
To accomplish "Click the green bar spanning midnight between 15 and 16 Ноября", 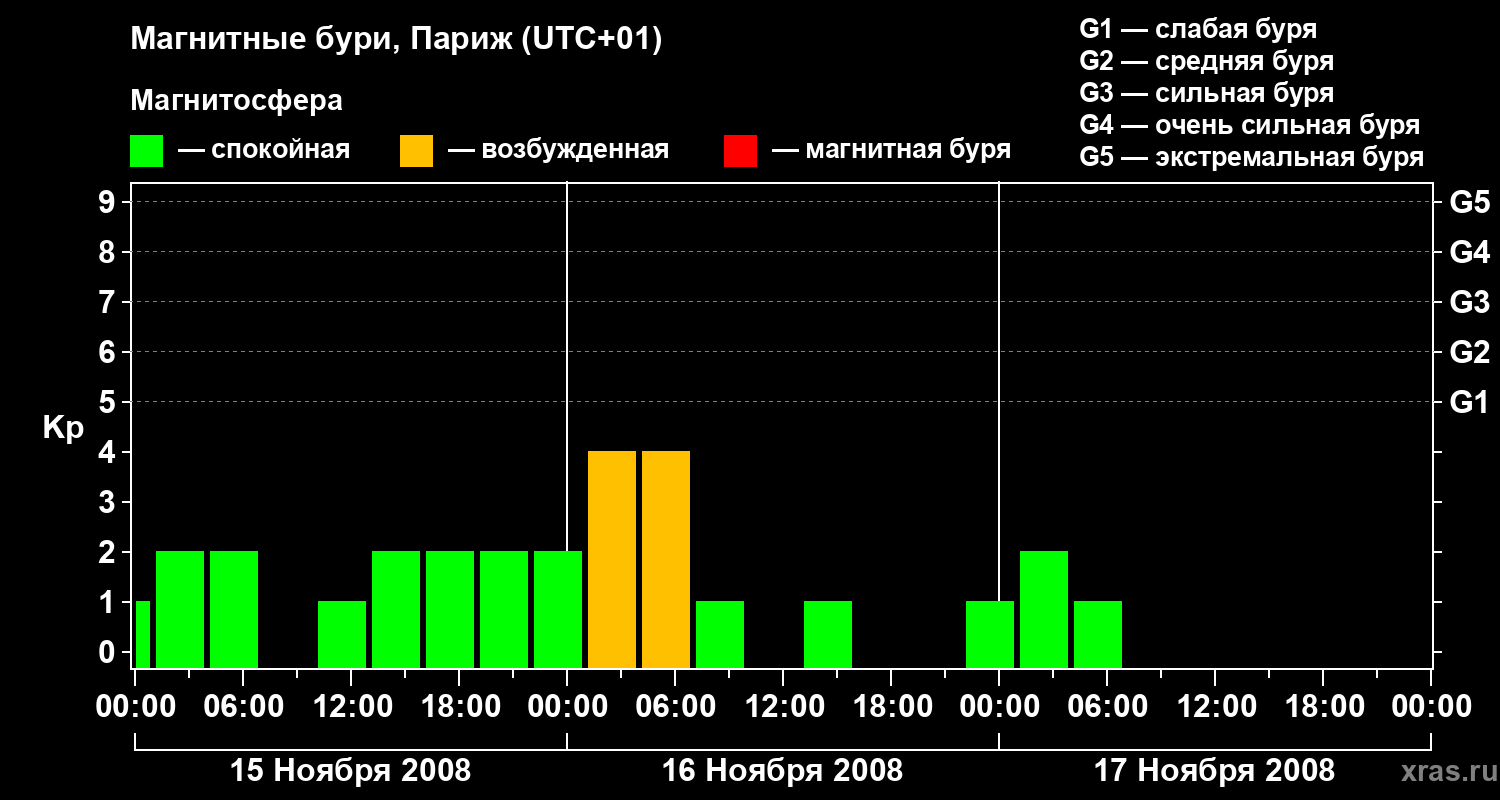I will pos(558,609).
